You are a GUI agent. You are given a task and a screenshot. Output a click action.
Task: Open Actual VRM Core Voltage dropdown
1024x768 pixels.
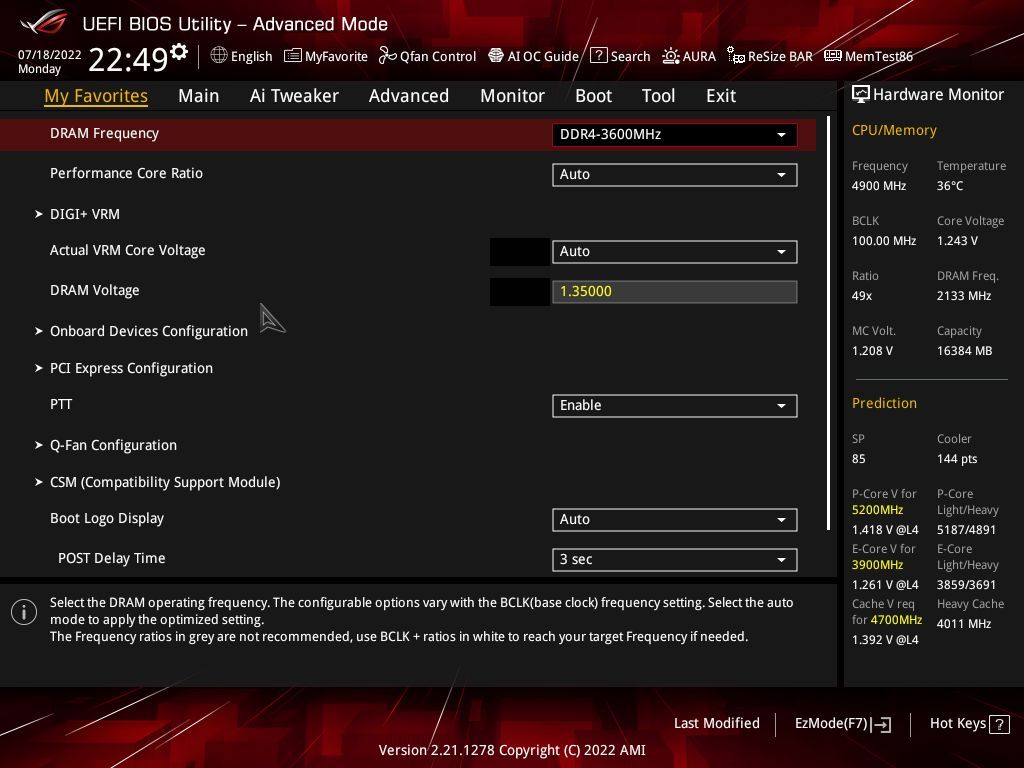(x=675, y=251)
